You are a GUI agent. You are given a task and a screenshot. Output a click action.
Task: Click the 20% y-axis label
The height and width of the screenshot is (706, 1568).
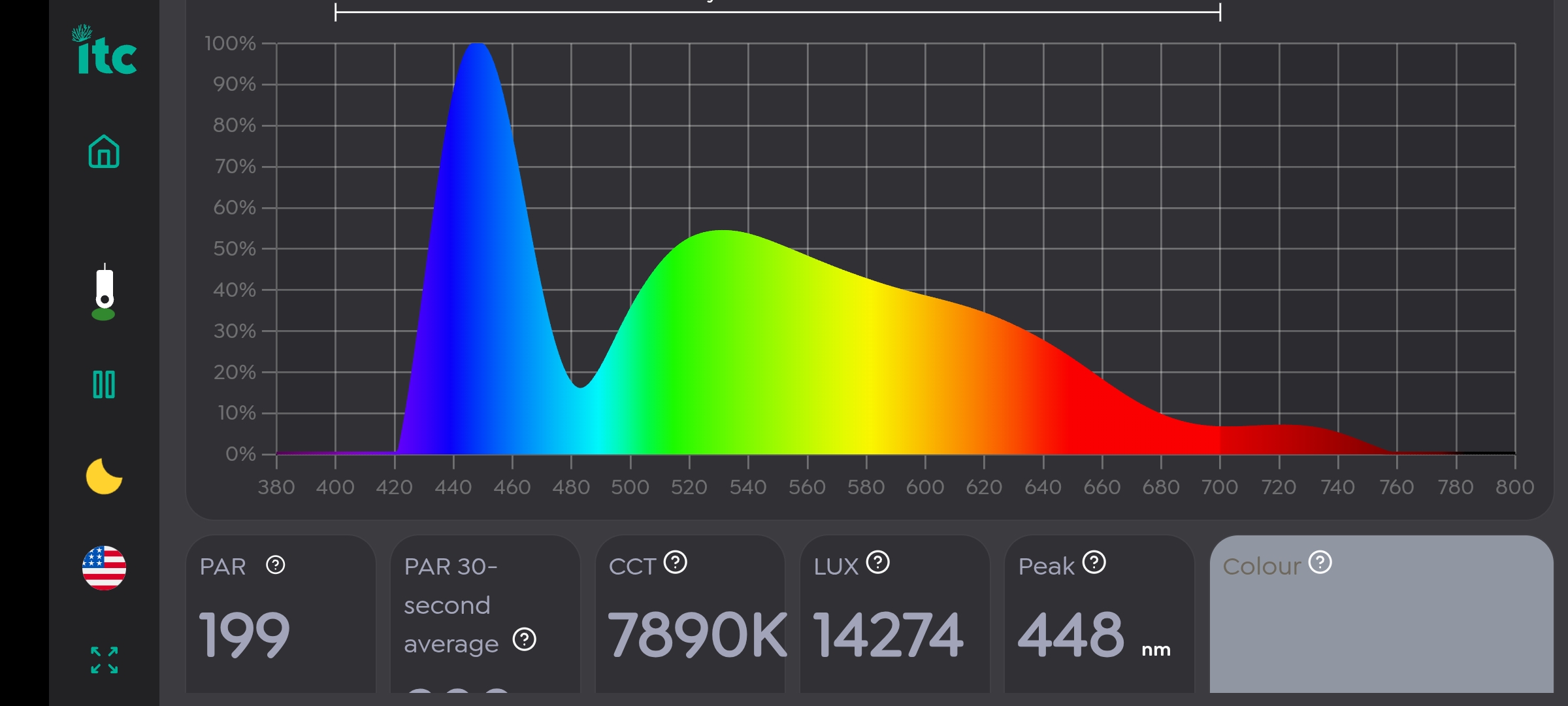coord(235,372)
